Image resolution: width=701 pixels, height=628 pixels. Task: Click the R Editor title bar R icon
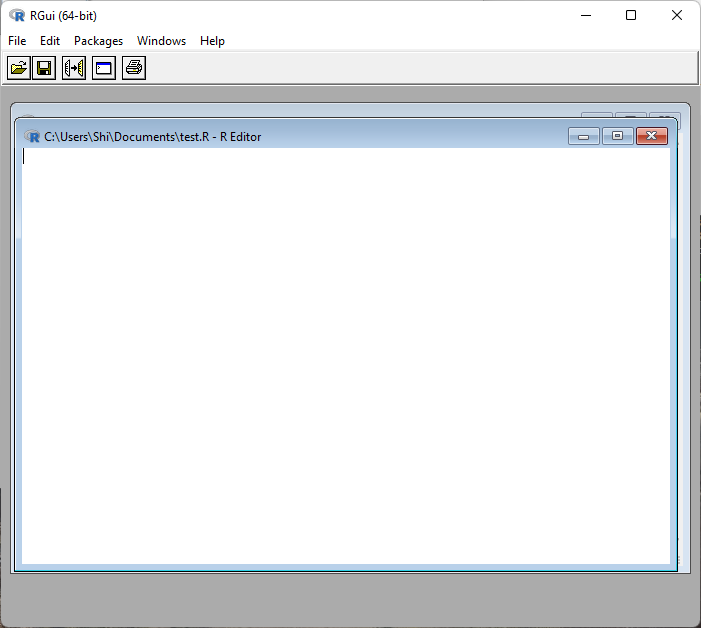[32, 136]
